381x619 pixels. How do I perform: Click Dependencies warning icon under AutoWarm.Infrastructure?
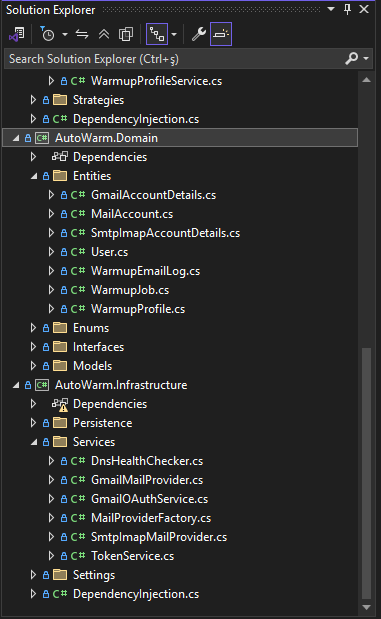(x=60, y=404)
